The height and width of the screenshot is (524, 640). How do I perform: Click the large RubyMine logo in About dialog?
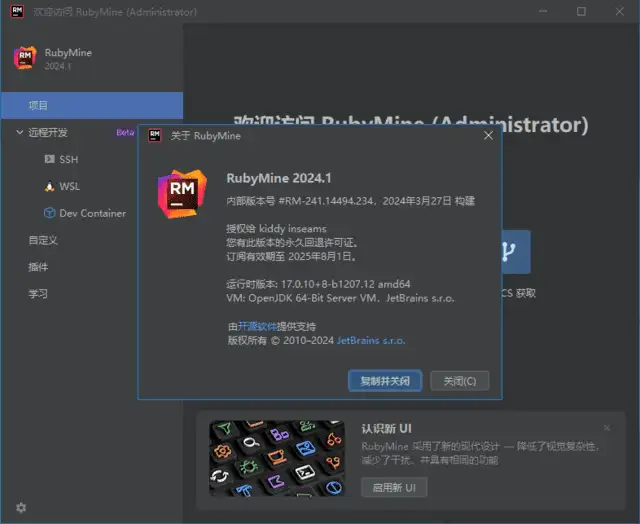(182, 189)
